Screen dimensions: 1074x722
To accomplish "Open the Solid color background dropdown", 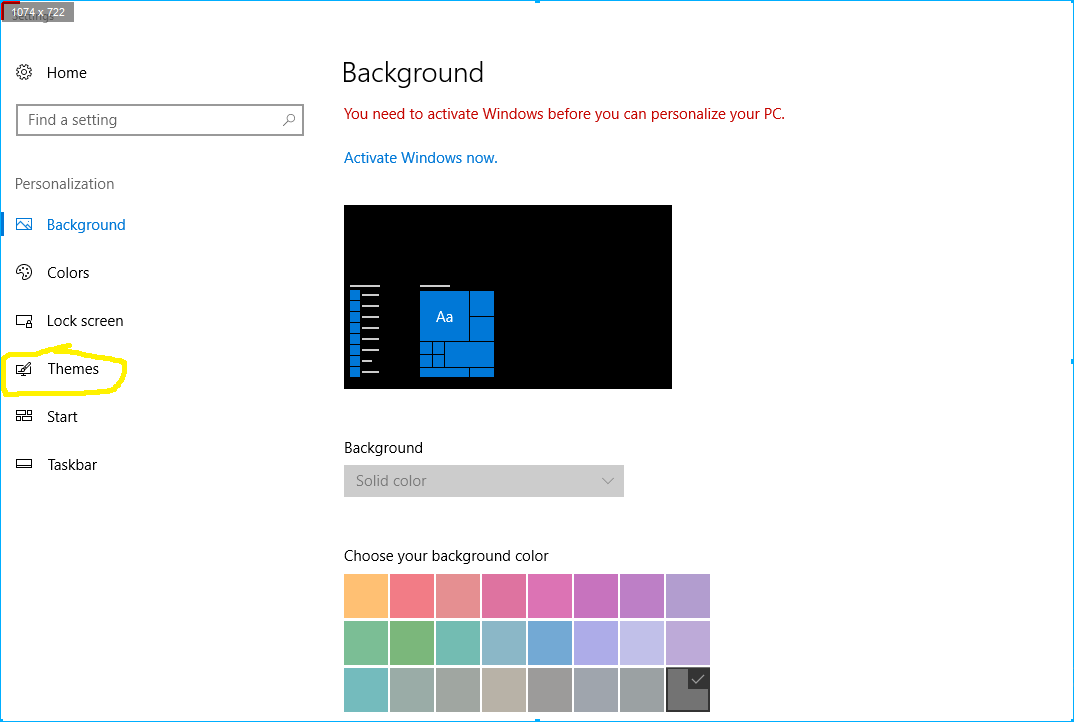I will pyautogui.click(x=484, y=481).
